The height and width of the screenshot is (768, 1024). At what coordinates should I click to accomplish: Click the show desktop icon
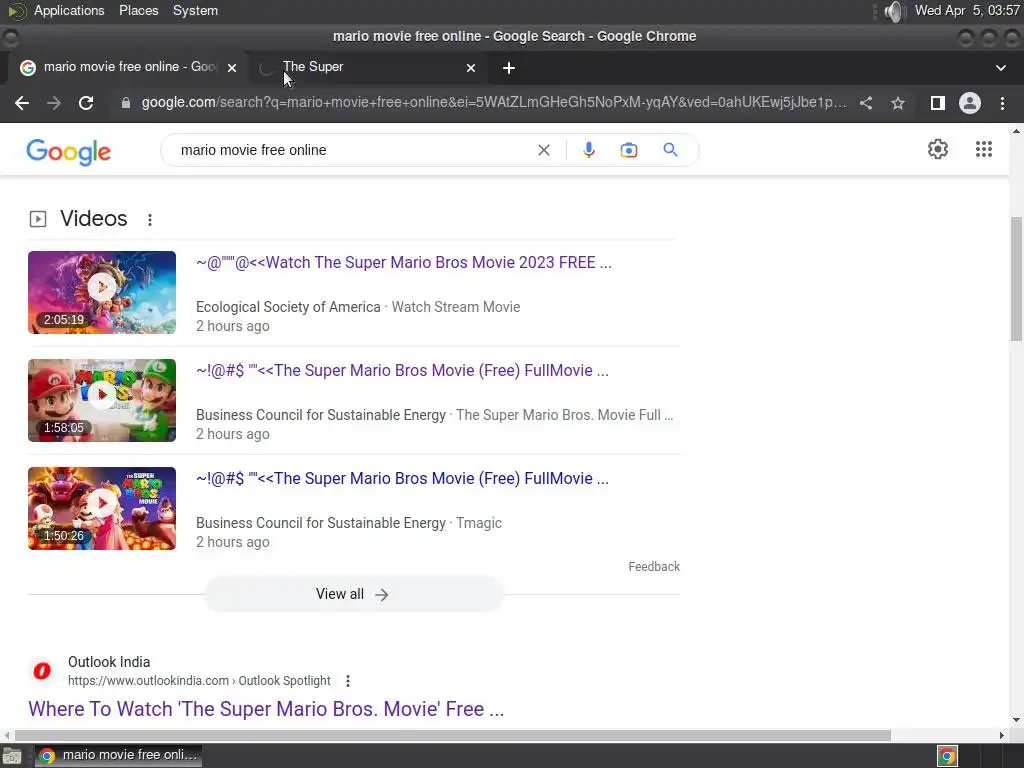click(x=11, y=756)
